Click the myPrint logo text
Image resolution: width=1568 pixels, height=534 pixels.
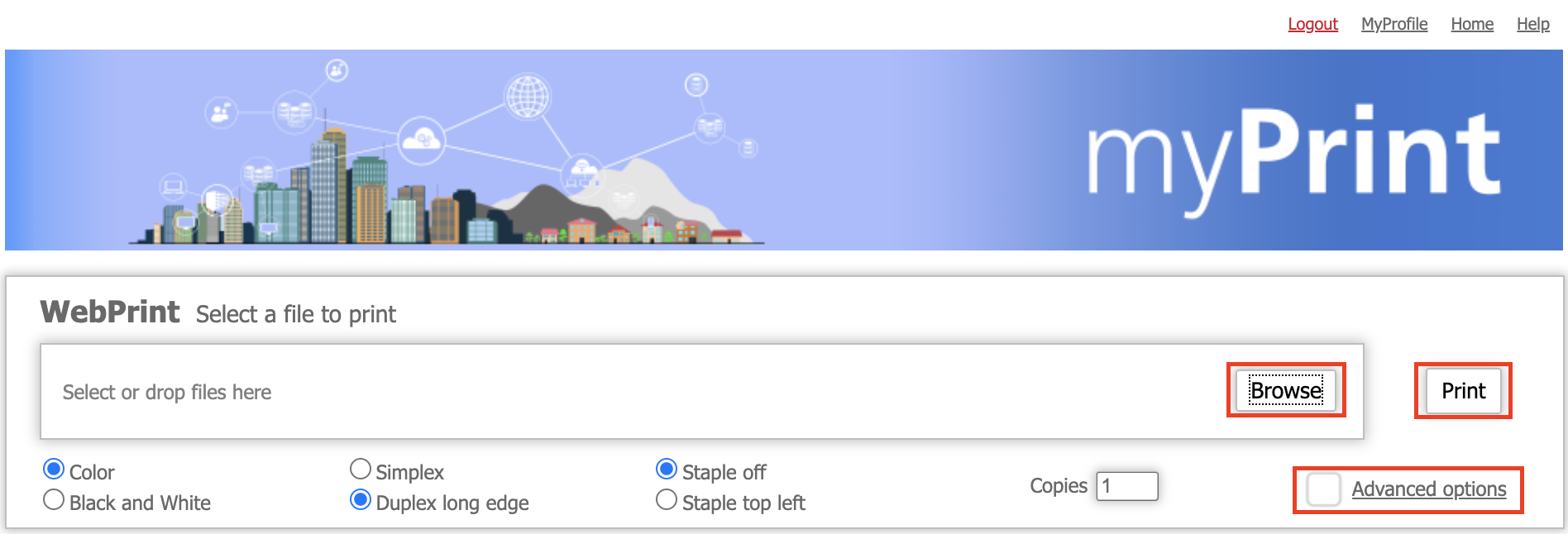click(1293, 157)
